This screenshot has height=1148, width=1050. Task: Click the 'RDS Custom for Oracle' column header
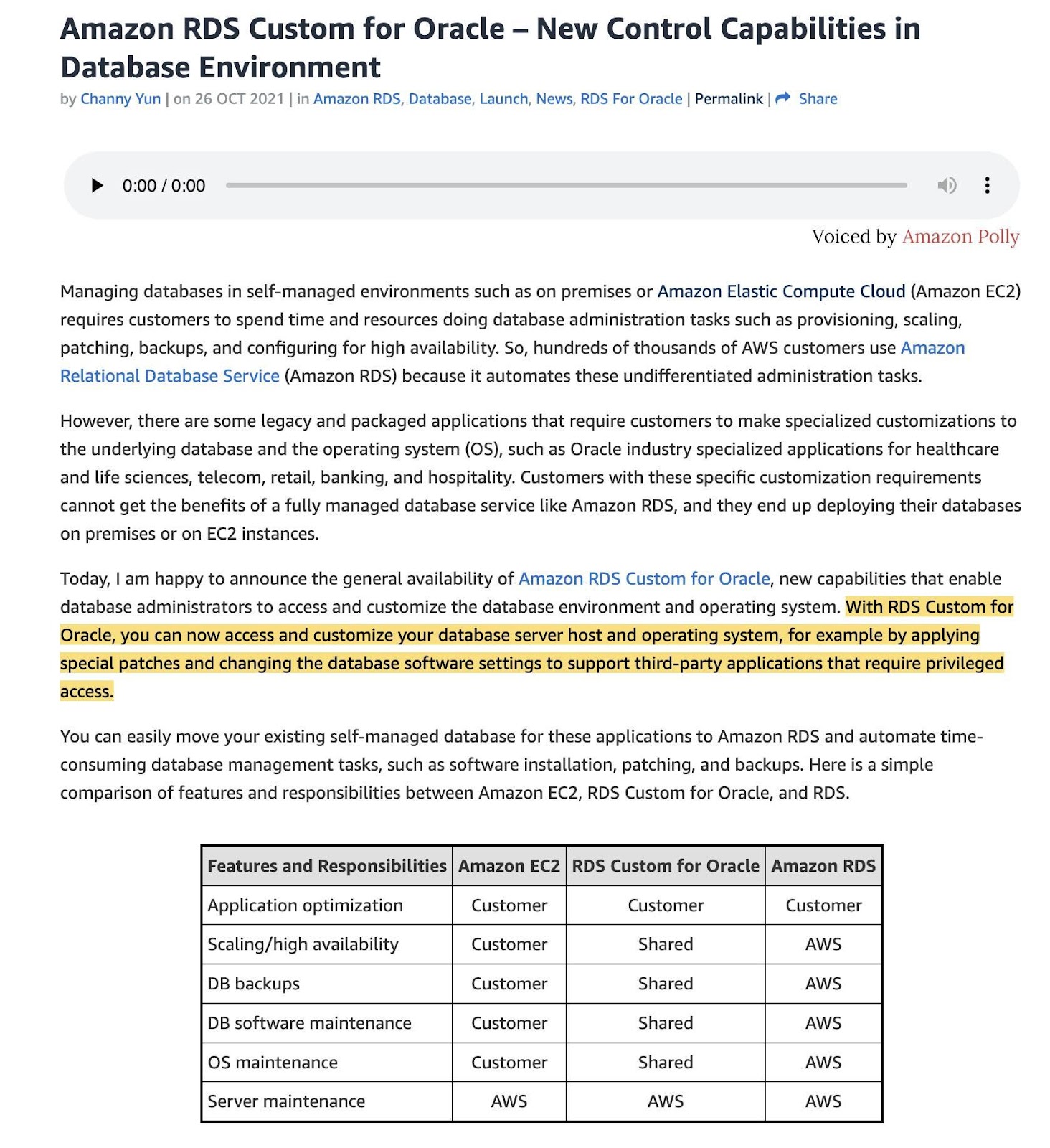(666, 866)
